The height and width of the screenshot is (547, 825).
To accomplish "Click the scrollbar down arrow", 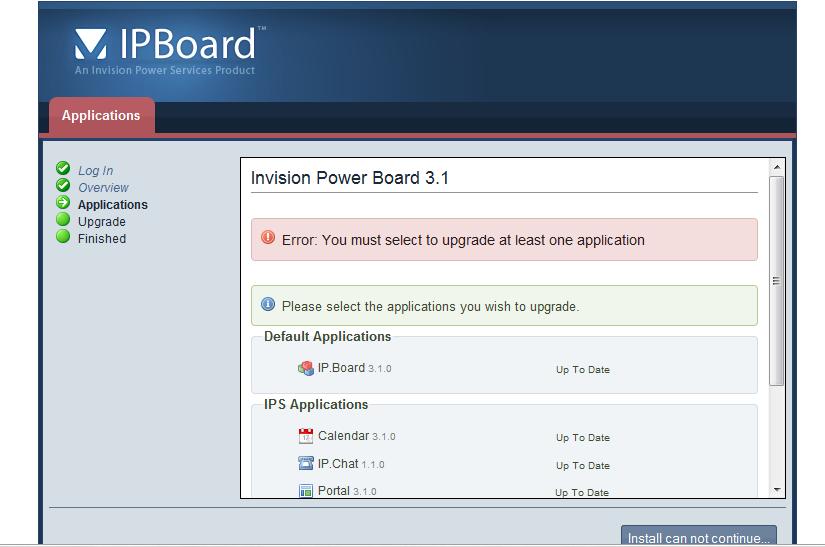I will (777, 490).
